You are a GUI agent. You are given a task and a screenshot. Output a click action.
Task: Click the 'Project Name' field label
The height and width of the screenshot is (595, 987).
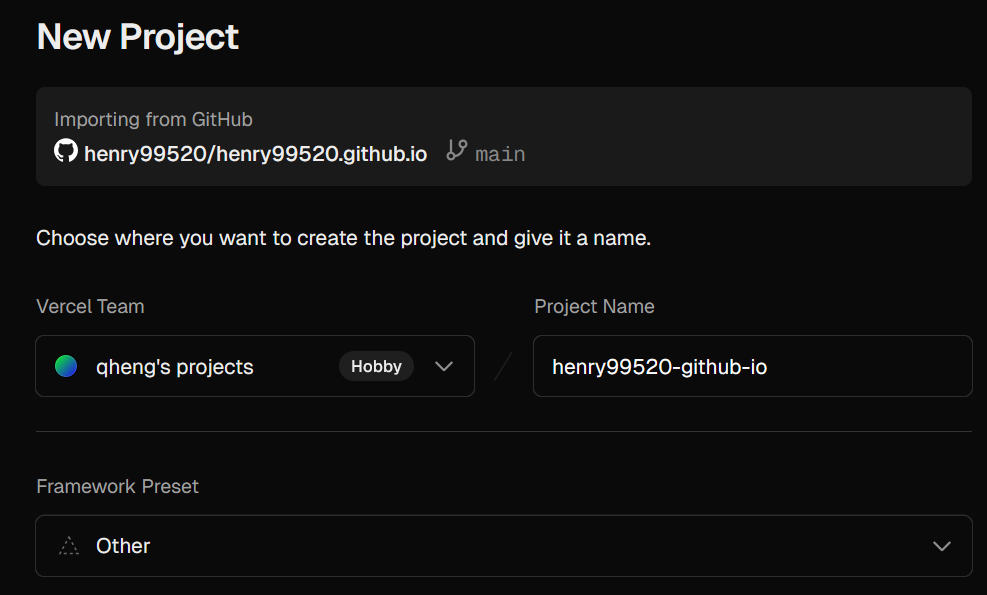[x=594, y=306]
